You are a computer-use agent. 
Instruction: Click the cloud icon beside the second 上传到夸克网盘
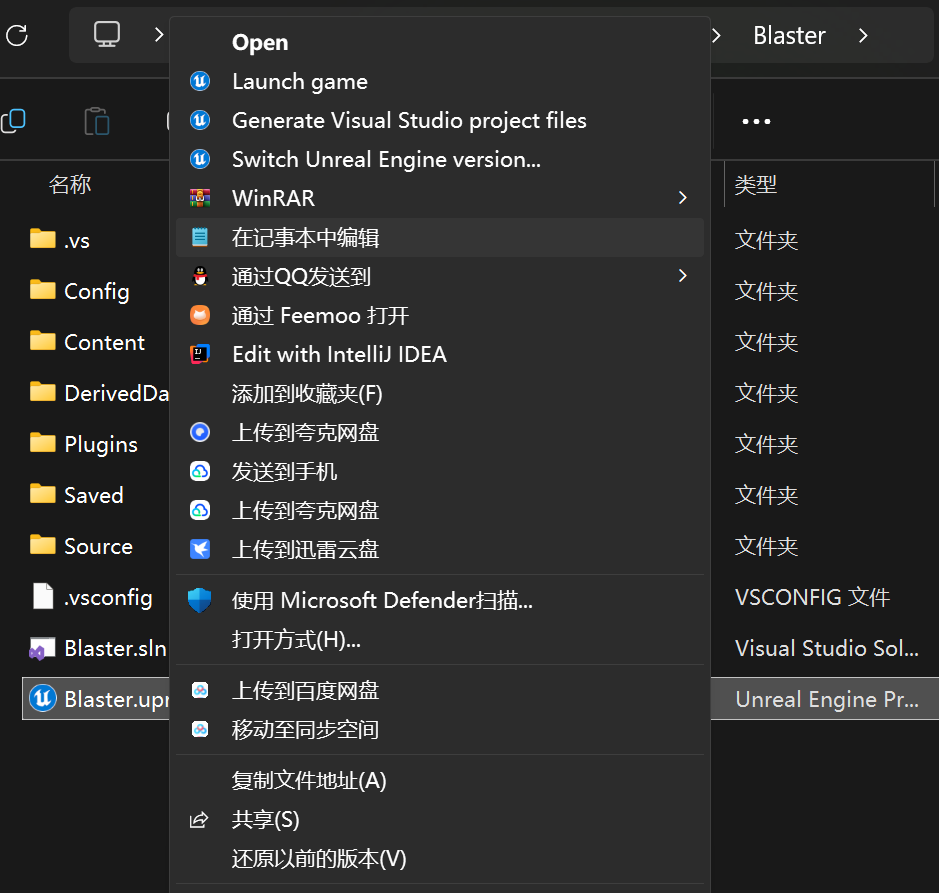[x=200, y=510]
